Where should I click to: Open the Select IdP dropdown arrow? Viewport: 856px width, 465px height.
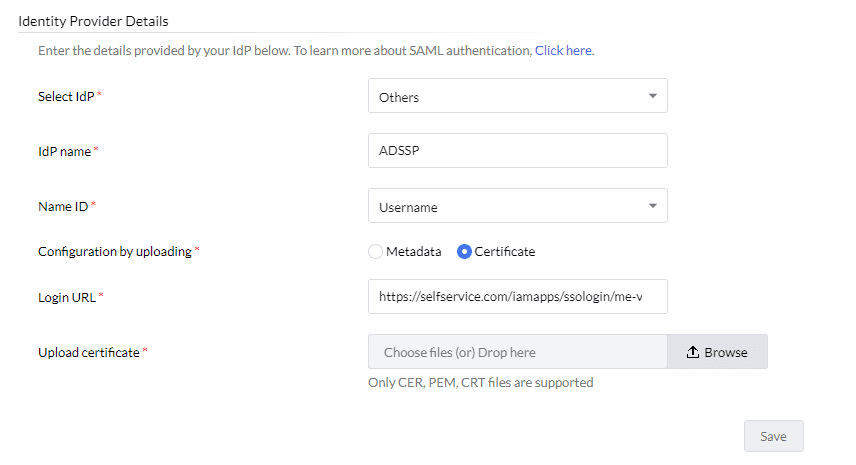pyautogui.click(x=652, y=97)
